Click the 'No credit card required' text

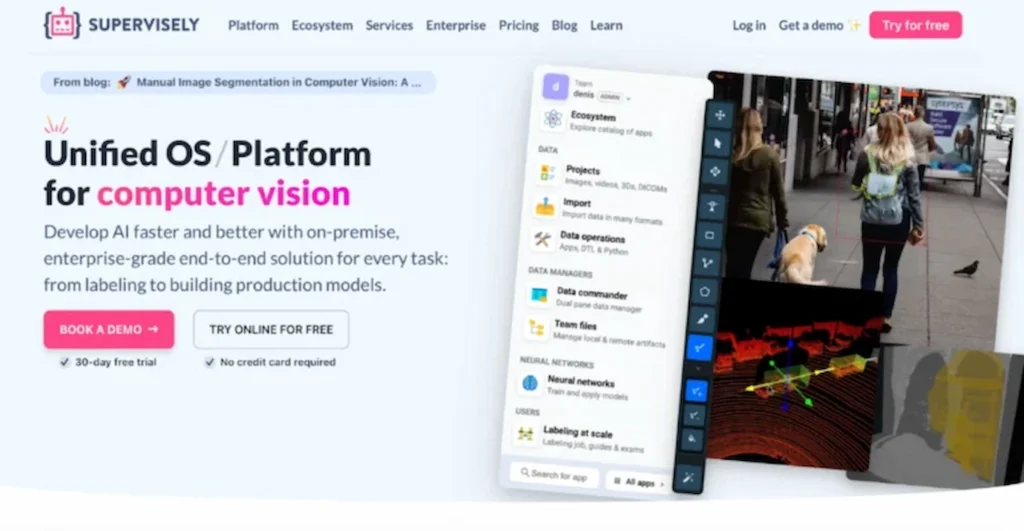click(x=278, y=362)
